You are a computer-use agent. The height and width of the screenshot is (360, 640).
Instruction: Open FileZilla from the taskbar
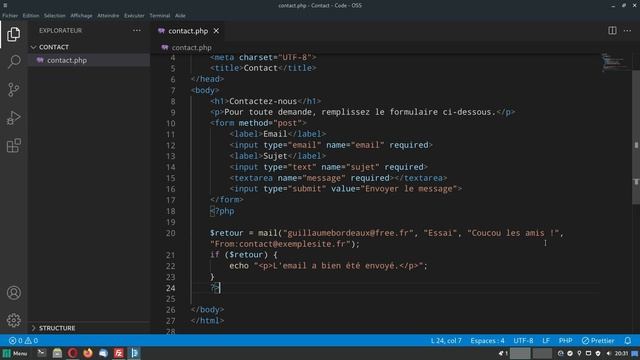point(119,353)
